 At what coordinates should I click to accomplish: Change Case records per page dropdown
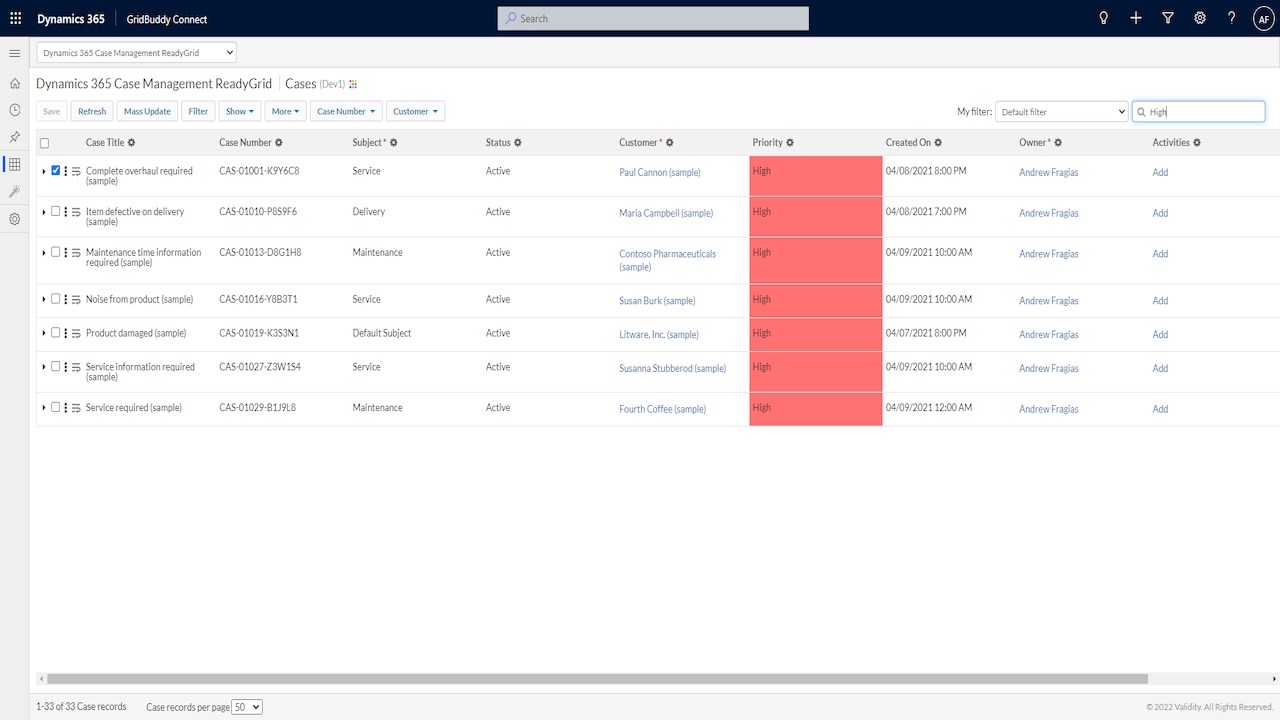[x=247, y=707]
